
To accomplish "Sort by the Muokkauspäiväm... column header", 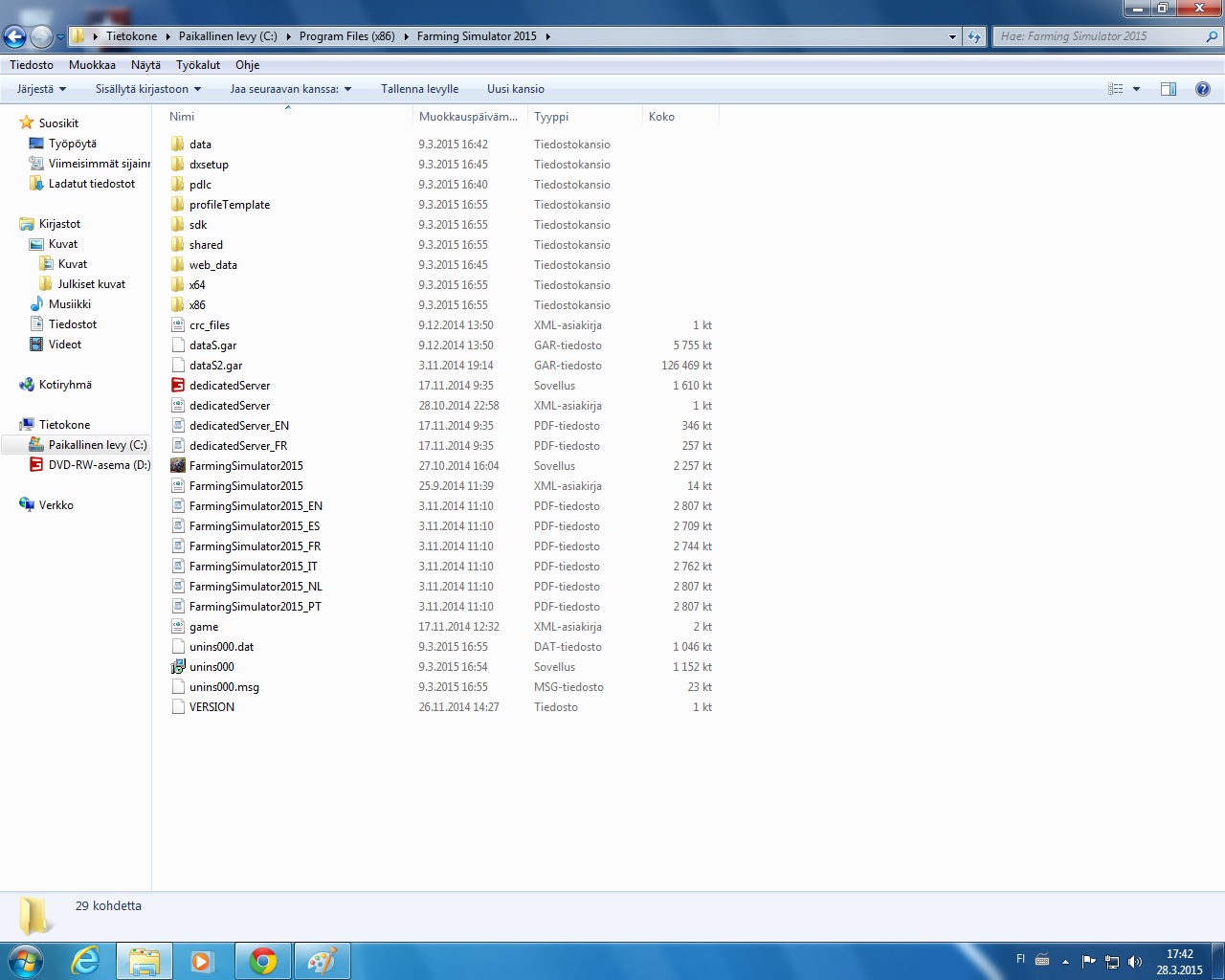I will pyautogui.click(x=470, y=117).
